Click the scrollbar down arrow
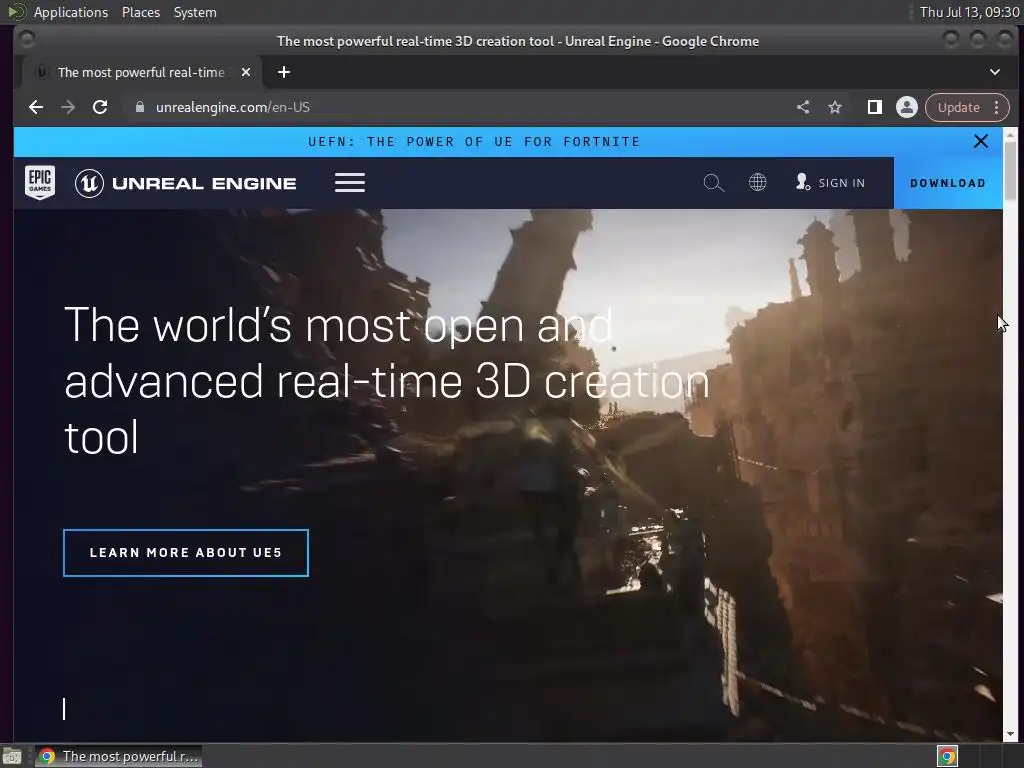The height and width of the screenshot is (768, 1024). tap(1010, 734)
